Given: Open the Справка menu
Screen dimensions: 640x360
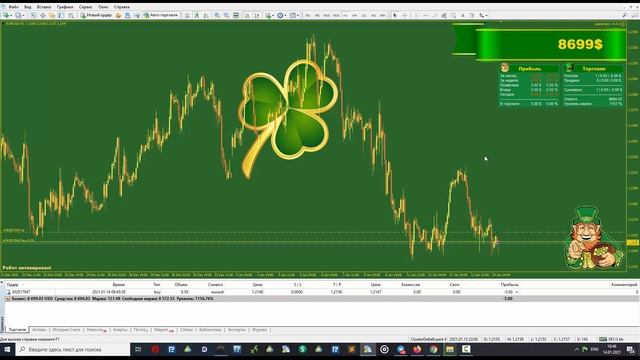Looking at the screenshot, I should [x=122, y=7].
